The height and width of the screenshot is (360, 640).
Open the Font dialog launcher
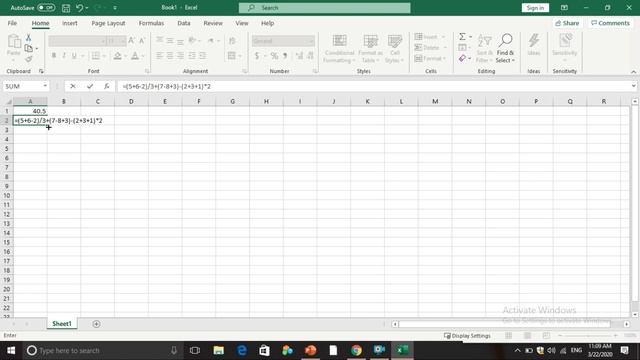(147, 71)
